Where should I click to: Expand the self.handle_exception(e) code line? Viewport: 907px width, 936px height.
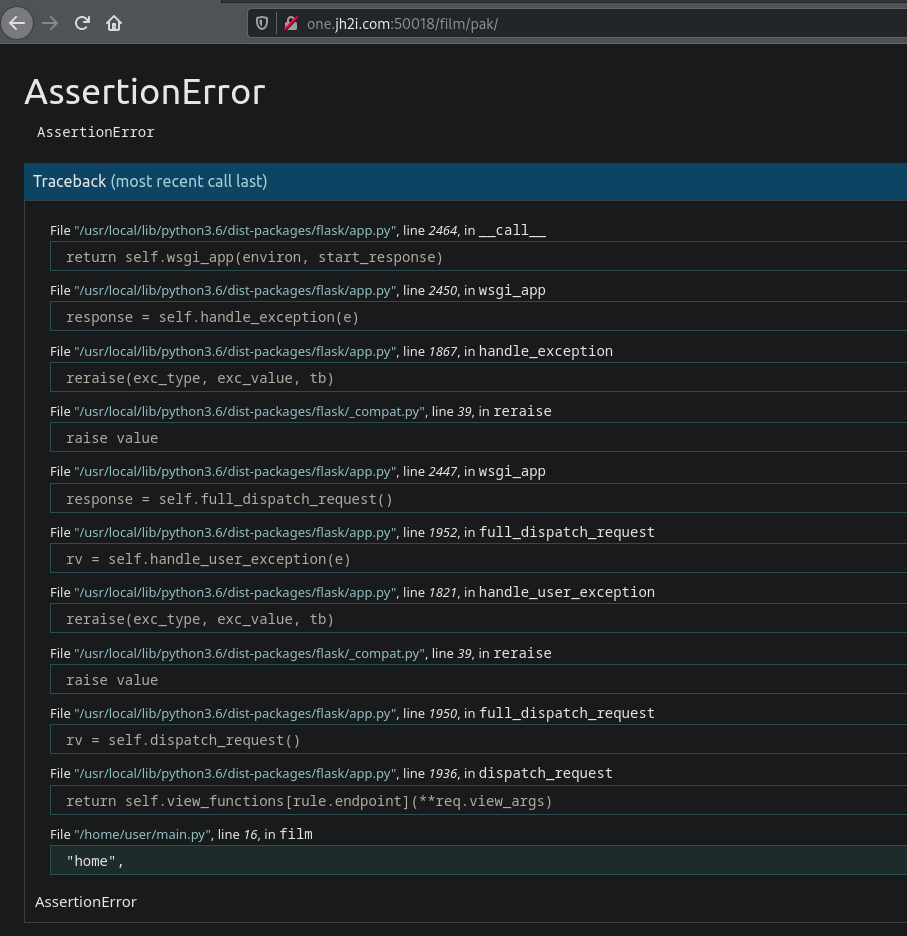(x=212, y=317)
